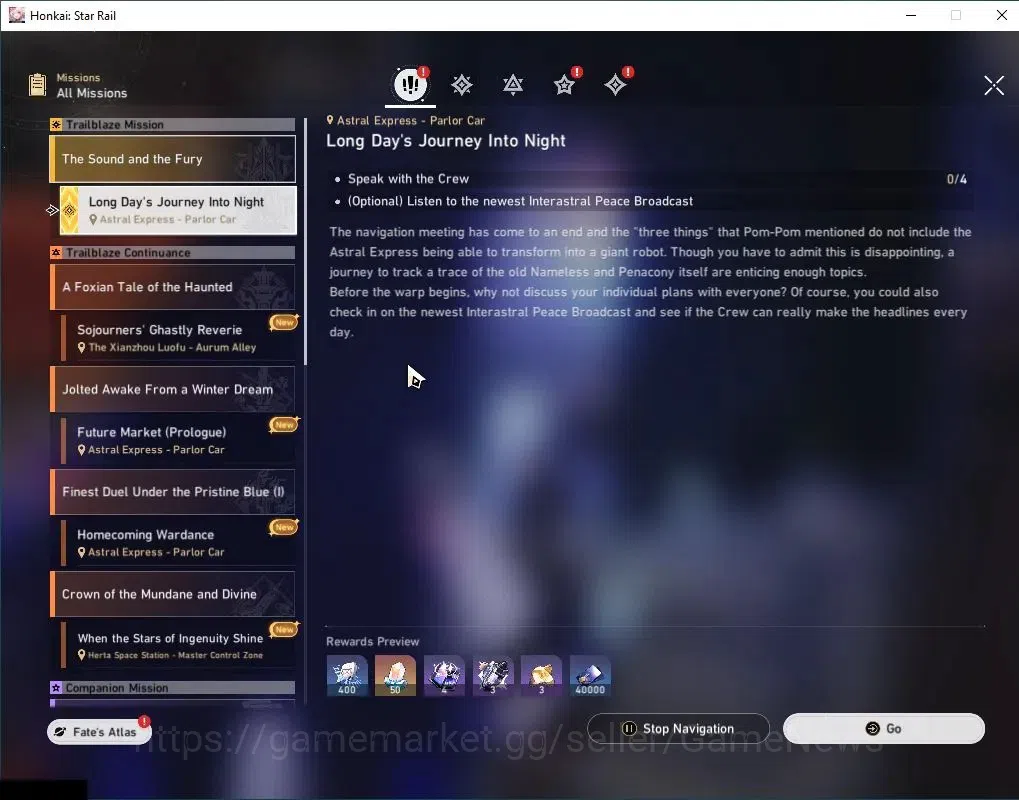Click the pin icon beside Herta Space Station
The height and width of the screenshot is (800, 1019).
coord(81,655)
